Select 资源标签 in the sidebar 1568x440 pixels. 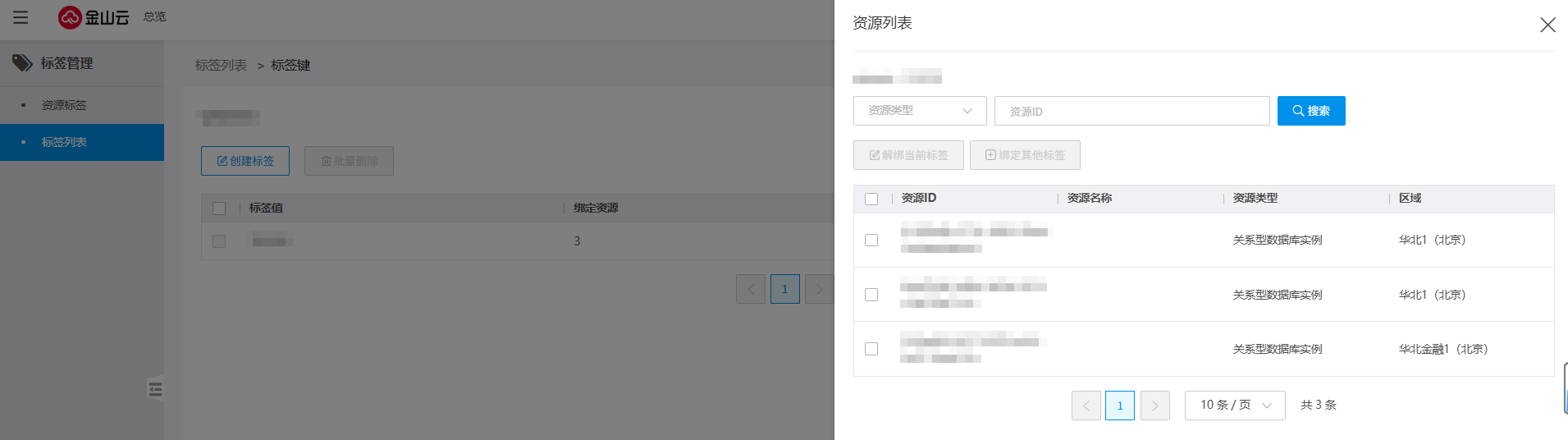64,105
